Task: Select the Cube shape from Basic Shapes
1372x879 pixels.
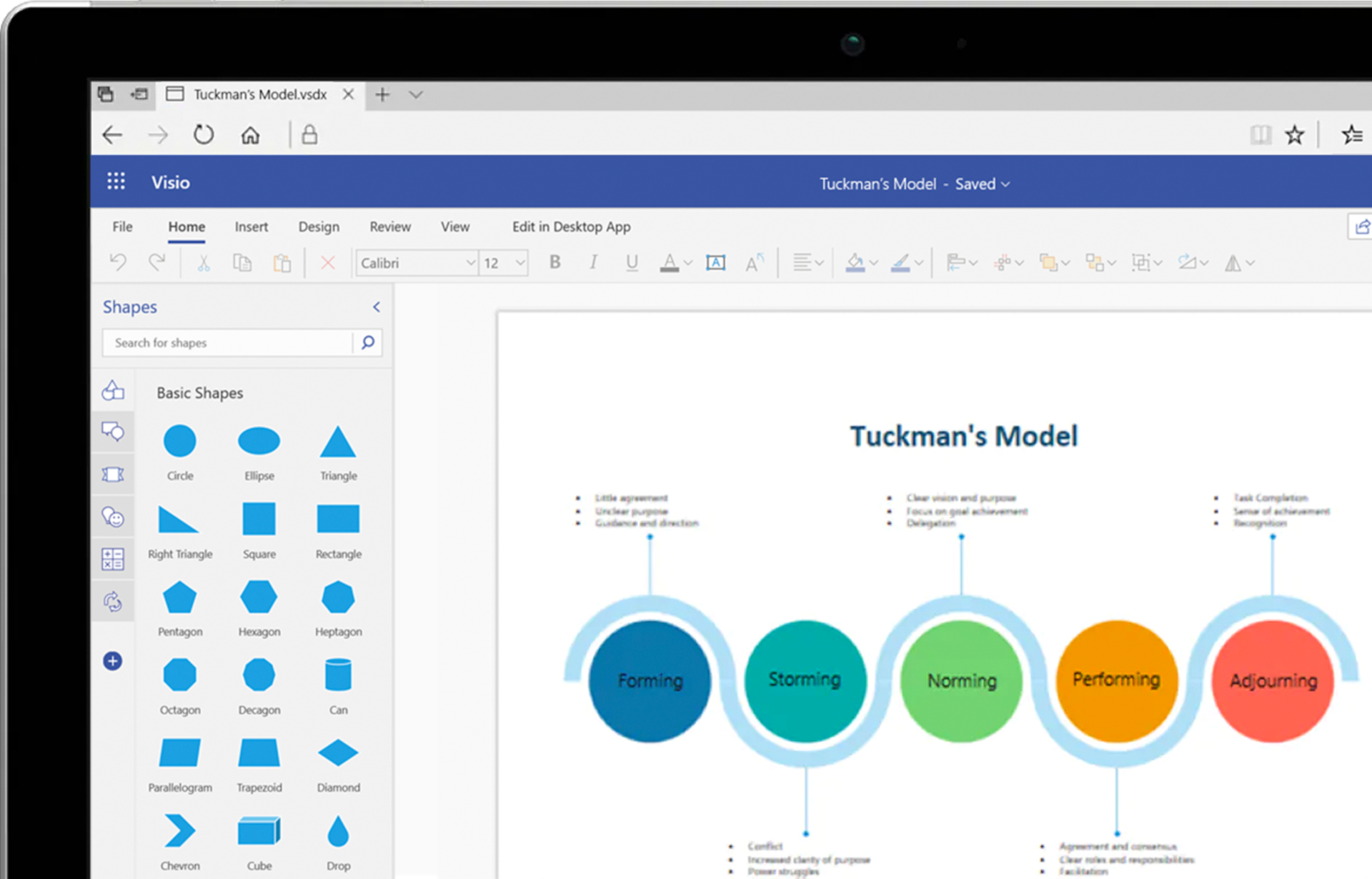Action: [259, 829]
